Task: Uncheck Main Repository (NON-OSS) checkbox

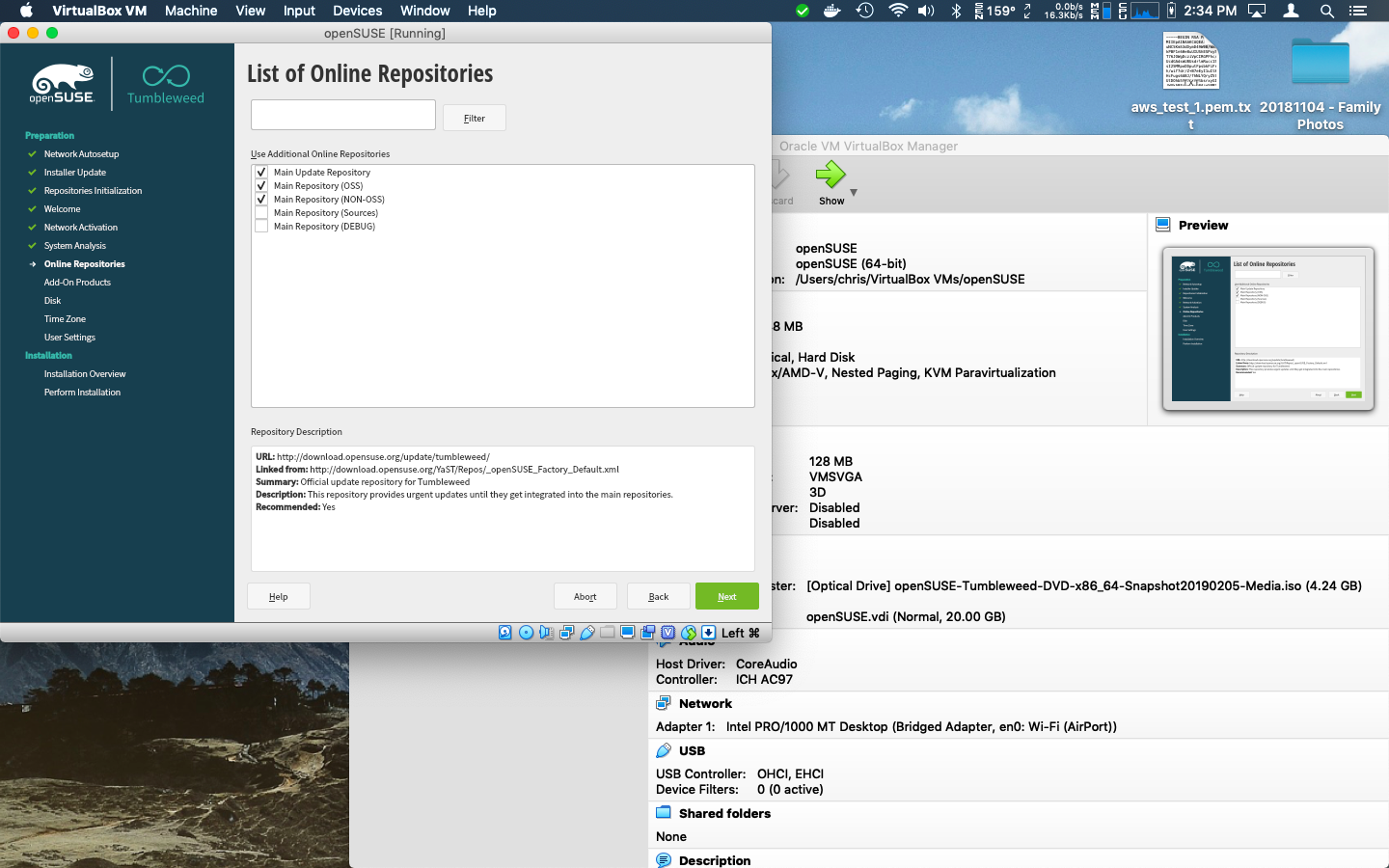Action: (x=261, y=200)
